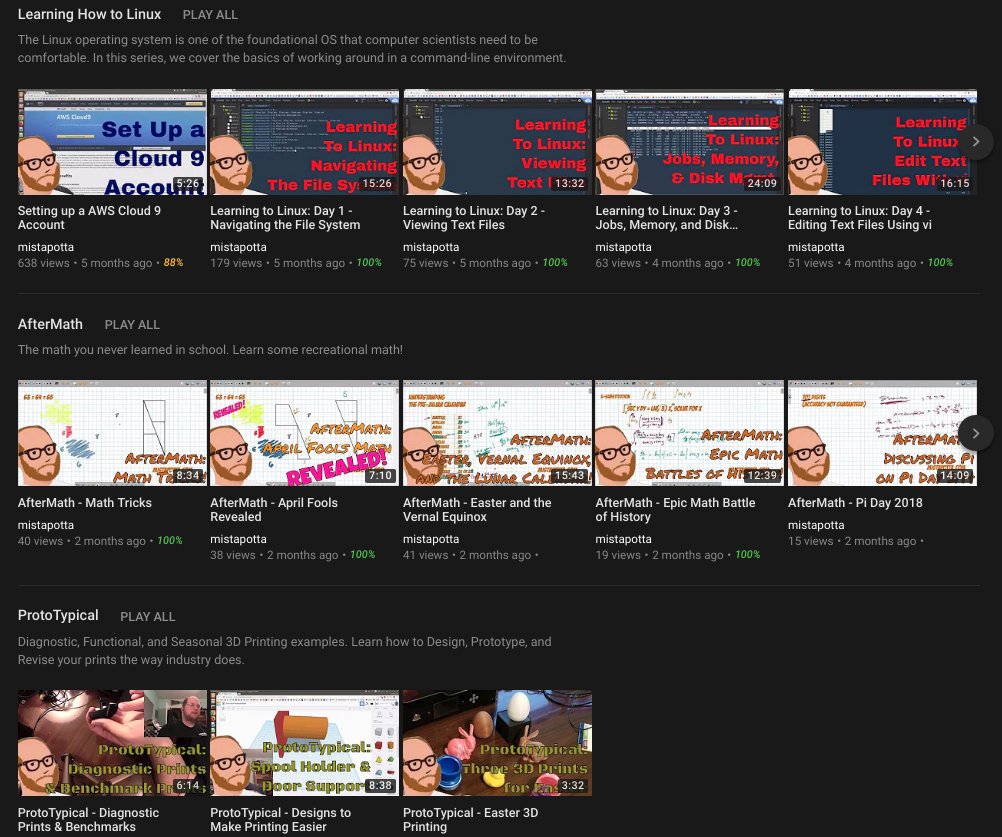Click the 5:26 duration badge
The image size is (1002, 837).
click(188, 183)
